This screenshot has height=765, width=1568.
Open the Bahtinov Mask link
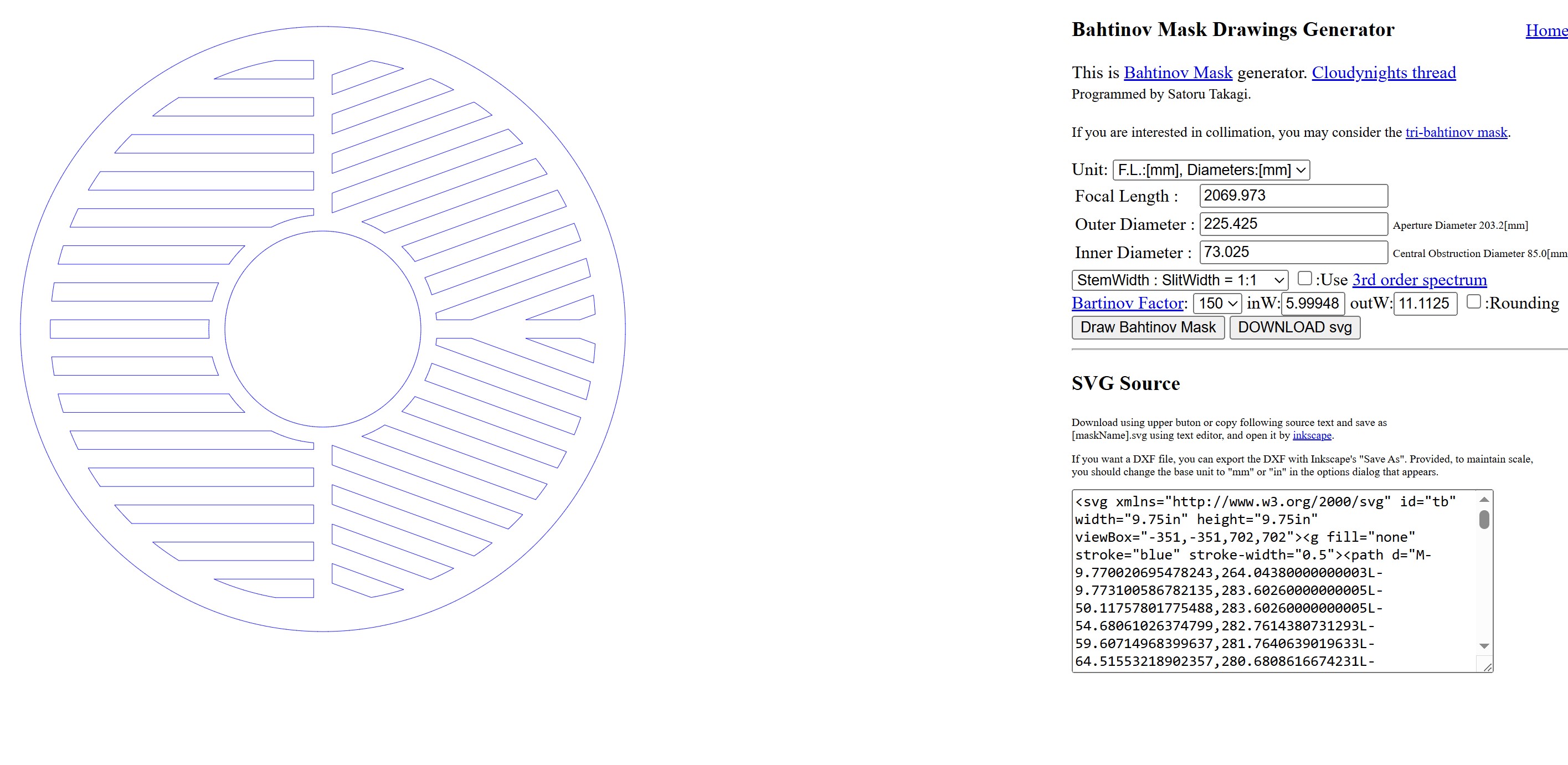click(1177, 73)
